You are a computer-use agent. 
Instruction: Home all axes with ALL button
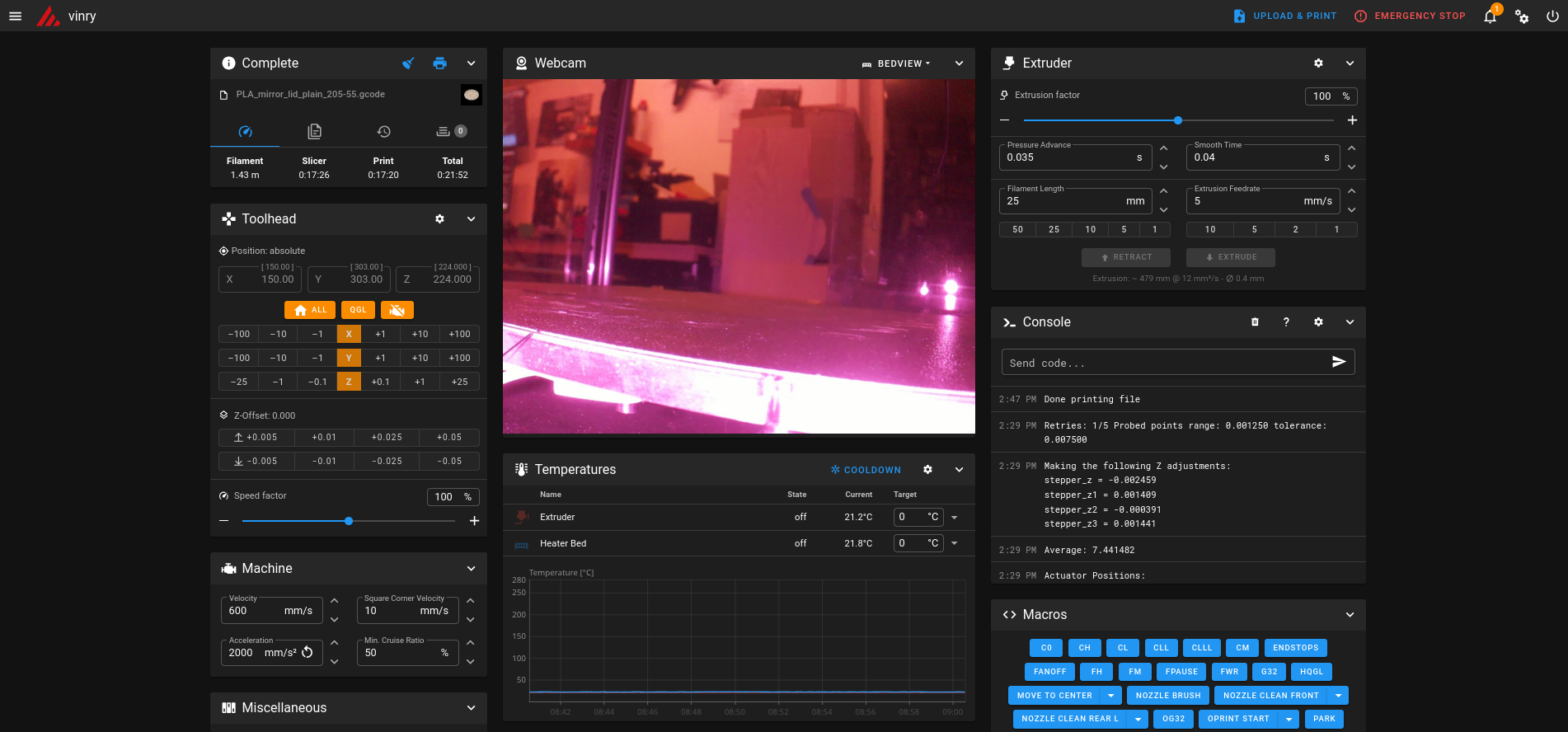click(310, 310)
